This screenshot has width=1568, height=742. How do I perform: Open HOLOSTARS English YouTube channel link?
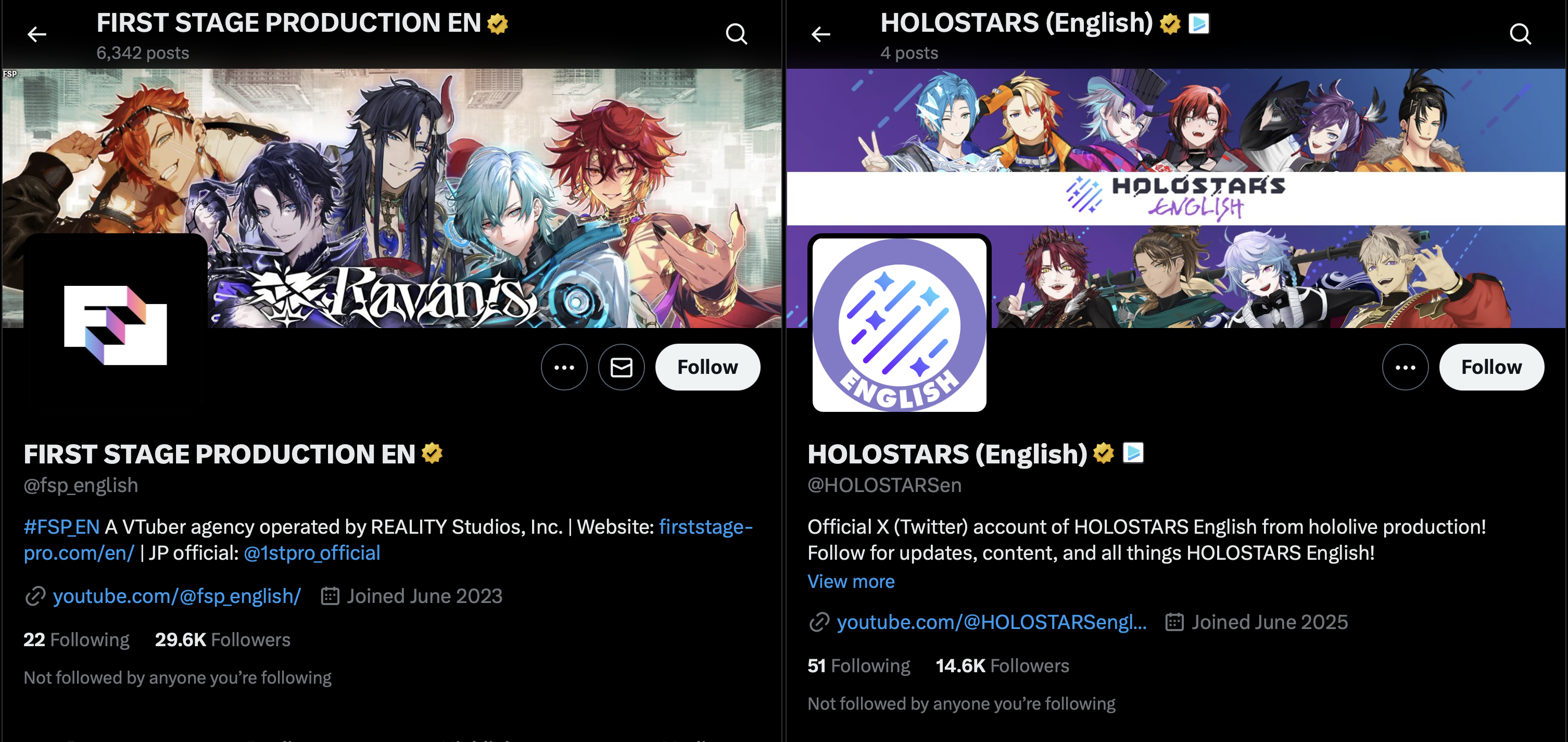coord(992,622)
